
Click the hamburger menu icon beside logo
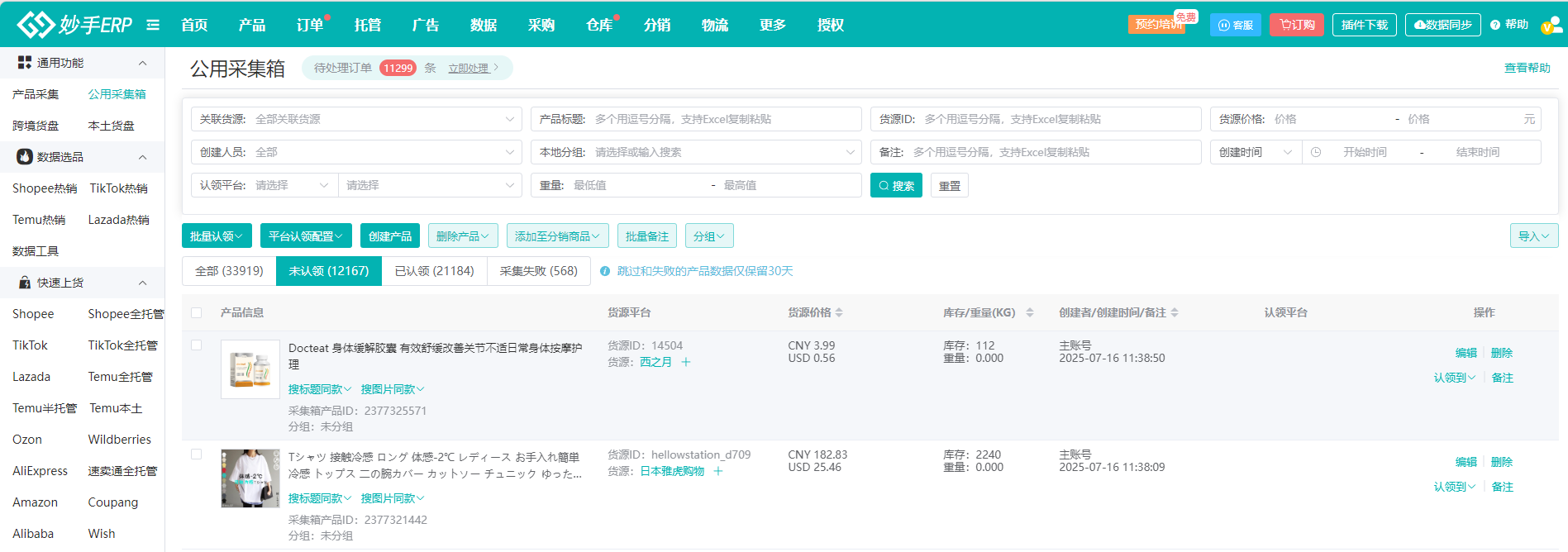point(153,25)
